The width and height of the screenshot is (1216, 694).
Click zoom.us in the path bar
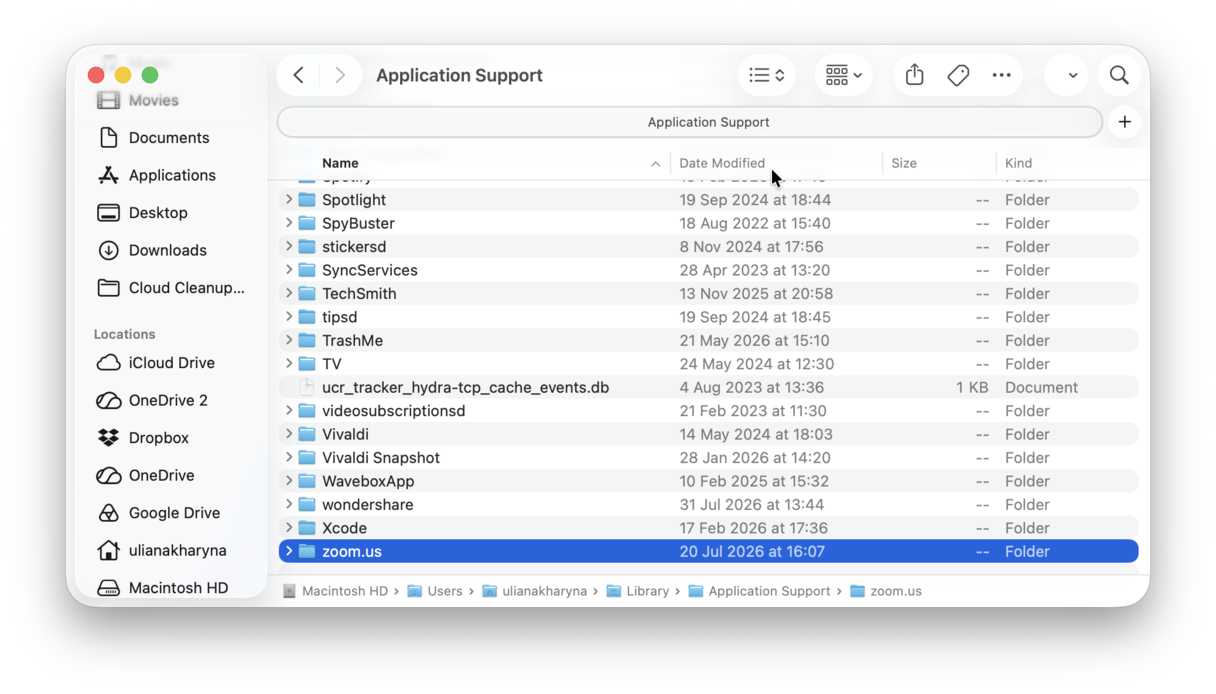(886, 591)
